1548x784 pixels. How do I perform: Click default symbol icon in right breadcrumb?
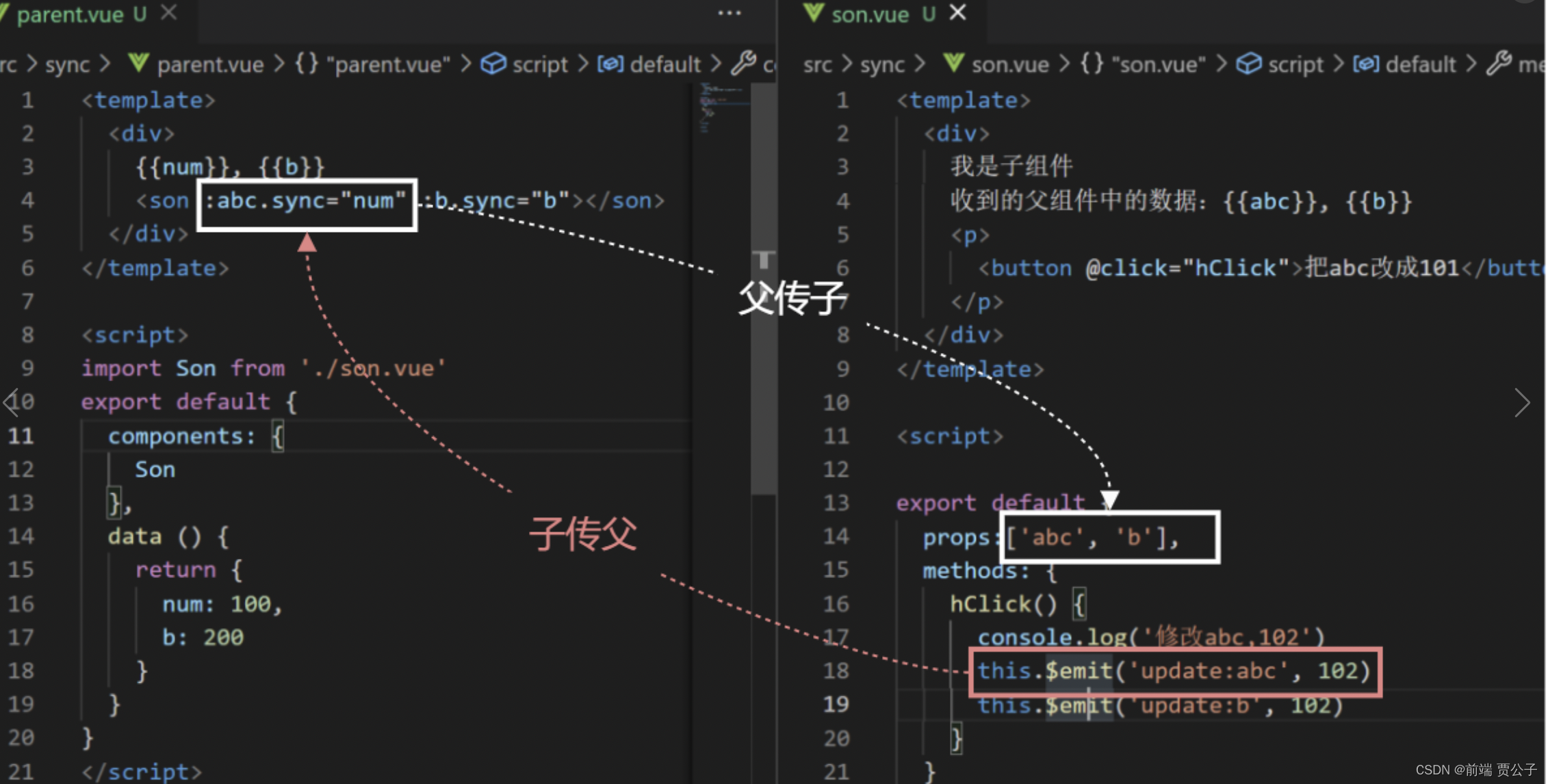coord(1366,64)
